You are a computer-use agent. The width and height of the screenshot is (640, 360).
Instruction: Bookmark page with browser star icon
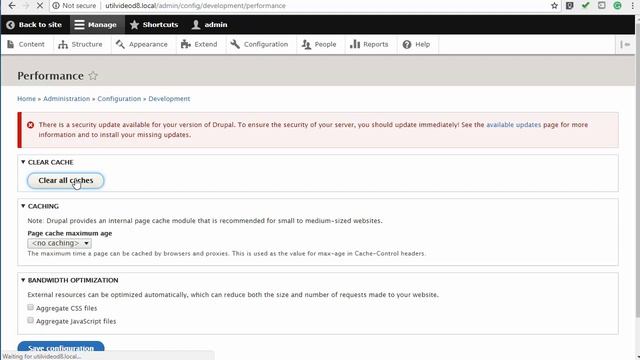[554, 6]
